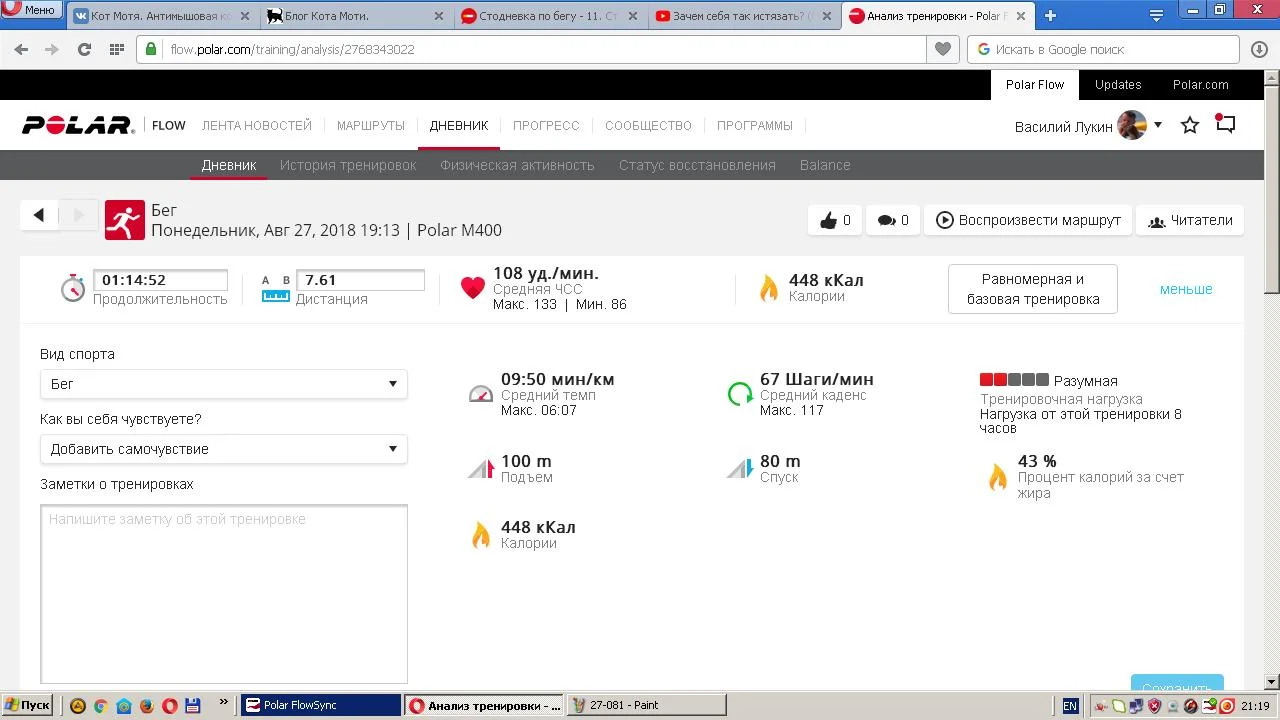Screen dimensions: 1280x720
Task: Open the ПРОГРЕСС menu item
Action: pyautogui.click(x=546, y=126)
